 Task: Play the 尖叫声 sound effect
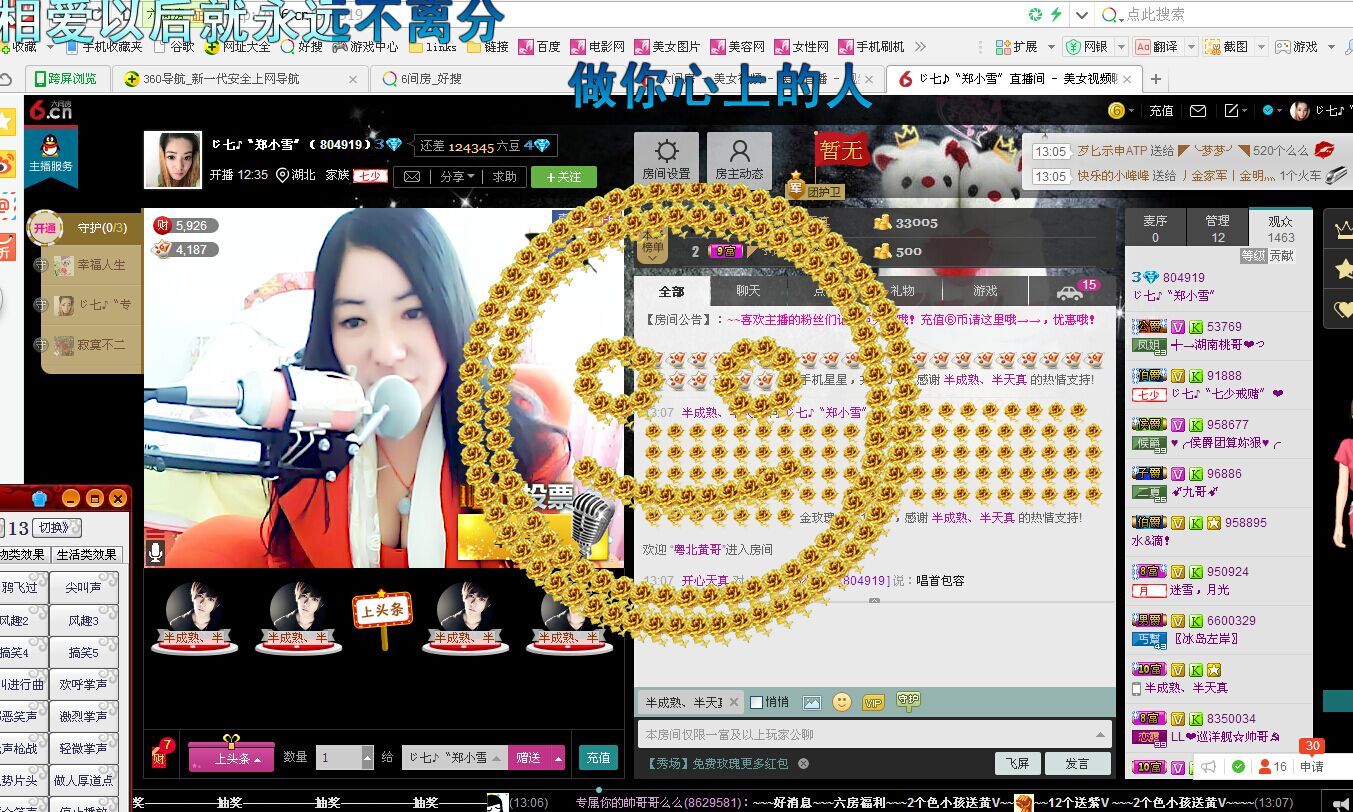(84, 588)
